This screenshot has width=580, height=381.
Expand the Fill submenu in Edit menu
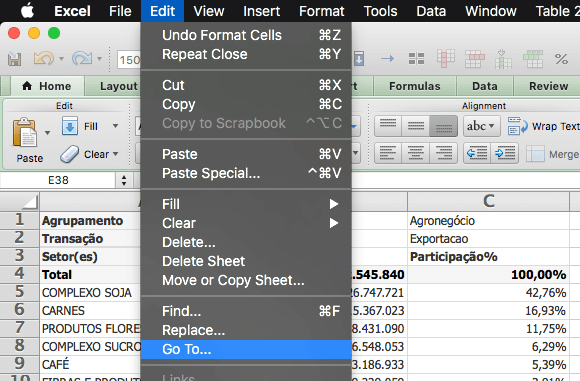coord(246,204)
